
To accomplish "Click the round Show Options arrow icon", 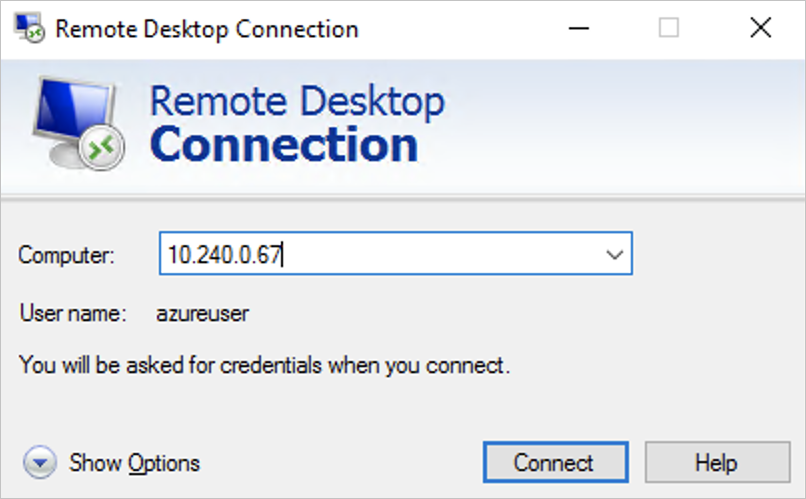I will coord(40,463).
